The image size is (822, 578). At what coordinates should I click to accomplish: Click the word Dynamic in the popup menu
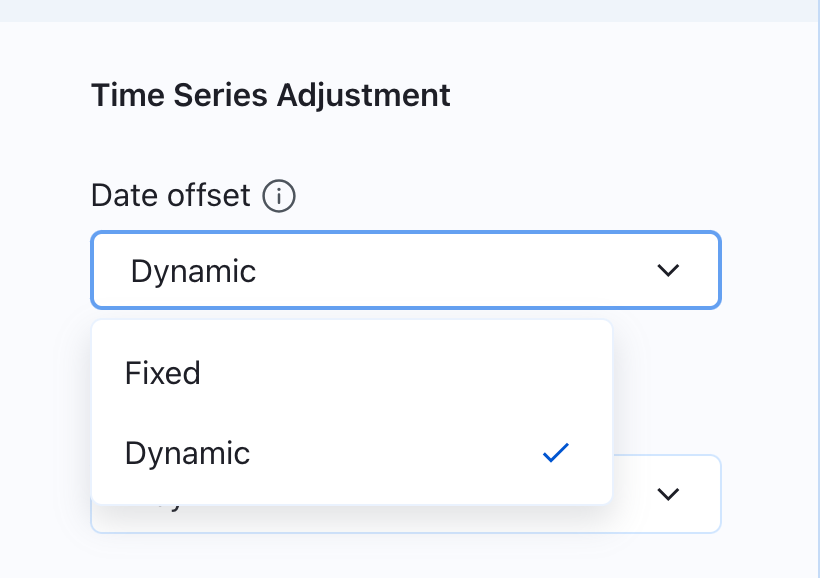coord(187,453)
